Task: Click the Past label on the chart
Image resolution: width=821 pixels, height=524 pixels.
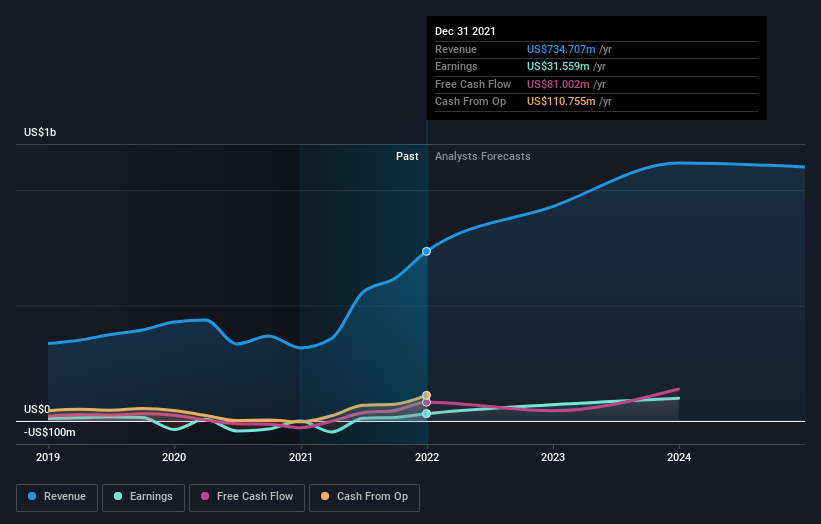Action: [x=407, y=157]
